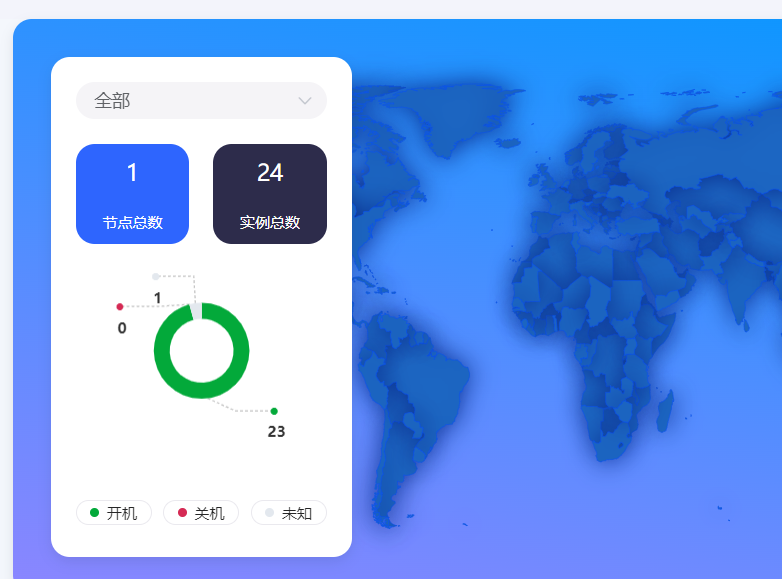Click the 23 value label on chart
782x579 pixels.
276,431
